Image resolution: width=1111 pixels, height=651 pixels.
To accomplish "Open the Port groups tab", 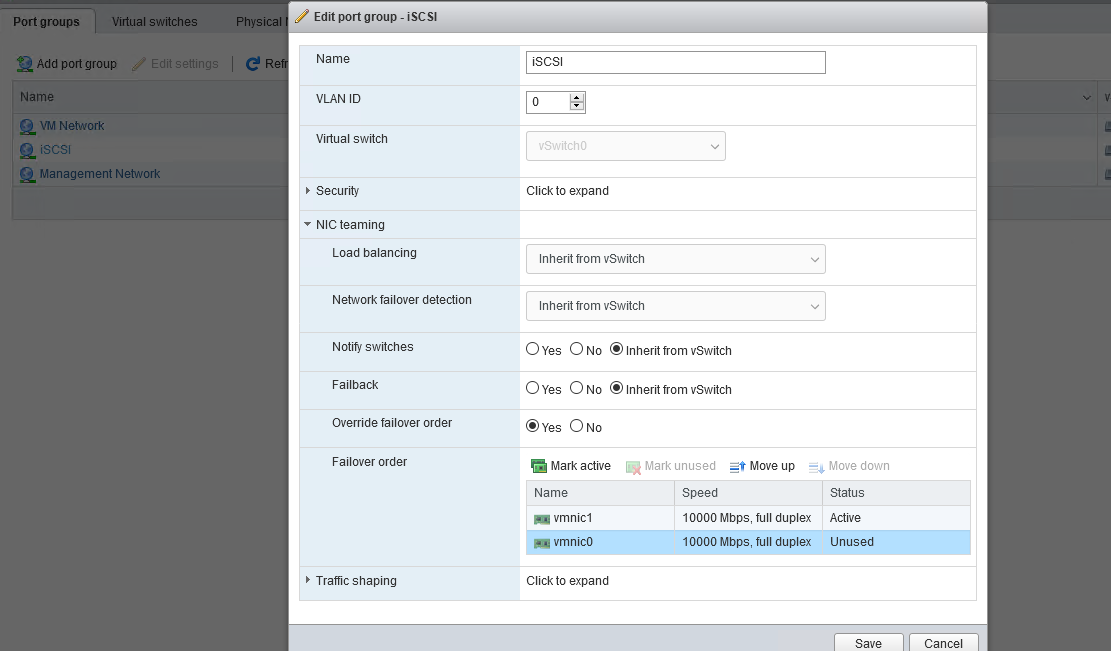I will pos(46,21).
